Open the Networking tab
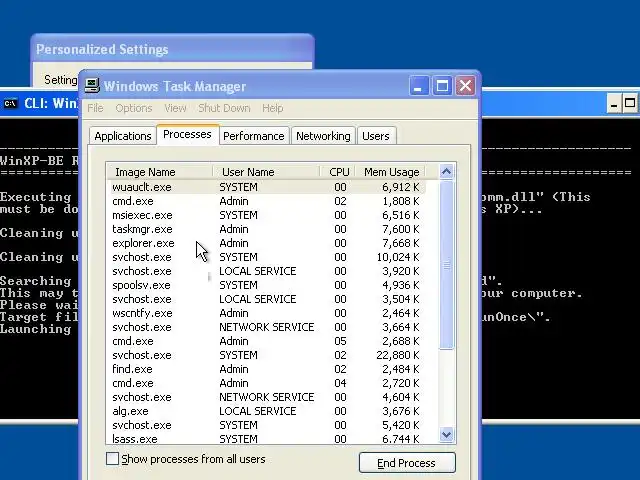Image resolution: width=640 pixels, height=480 pixels. [x=323, y=136]
